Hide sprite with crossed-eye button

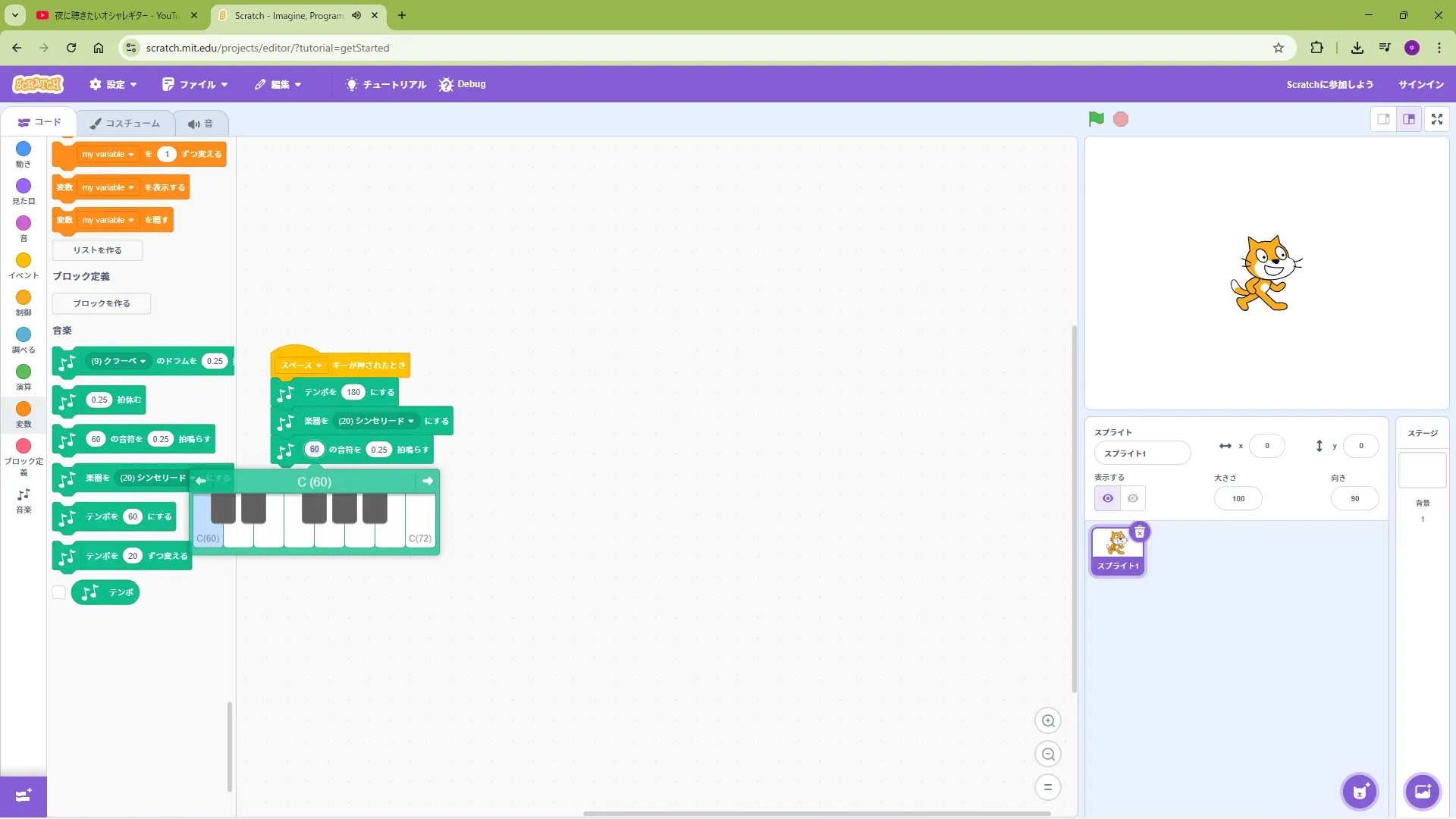tap(1132, 498)
